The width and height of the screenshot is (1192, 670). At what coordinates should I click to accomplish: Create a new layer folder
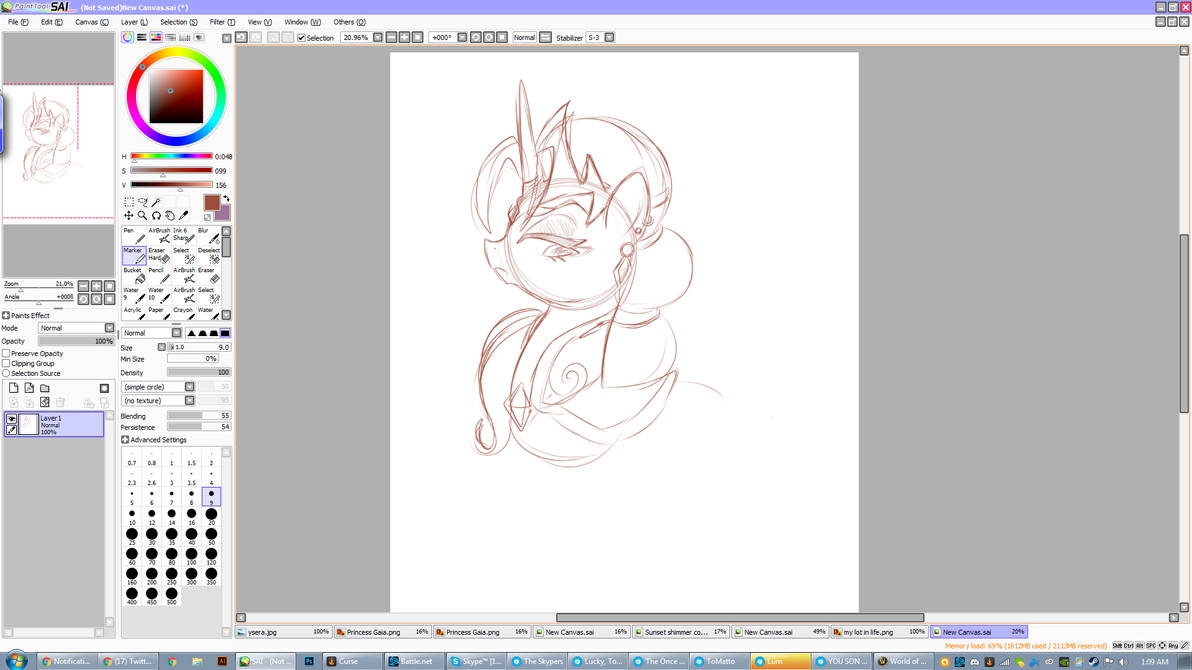[x=45, y=388]
